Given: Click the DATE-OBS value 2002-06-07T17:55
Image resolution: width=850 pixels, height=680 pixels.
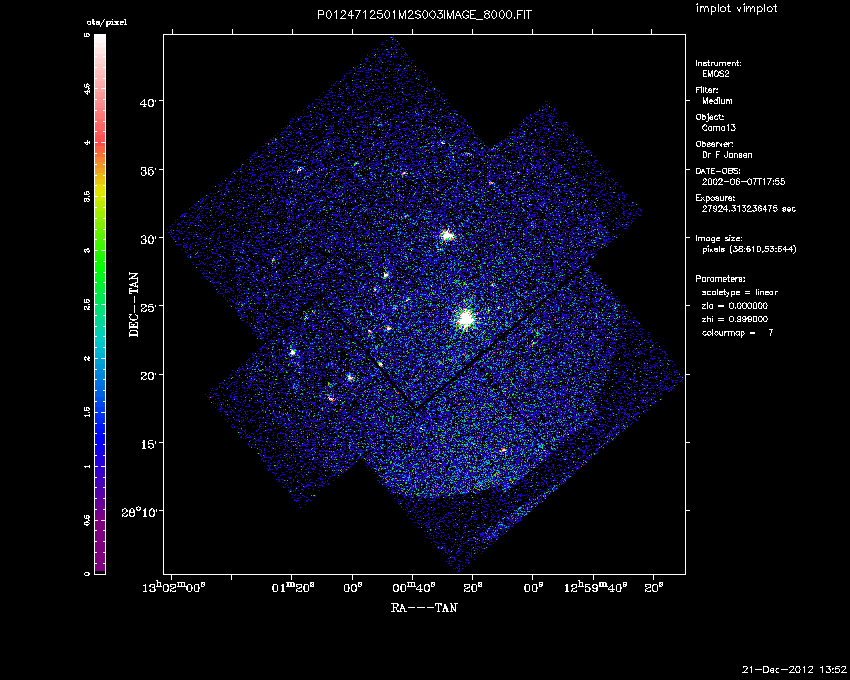Looking at the screenshot, I should click(x=743, y=182).
